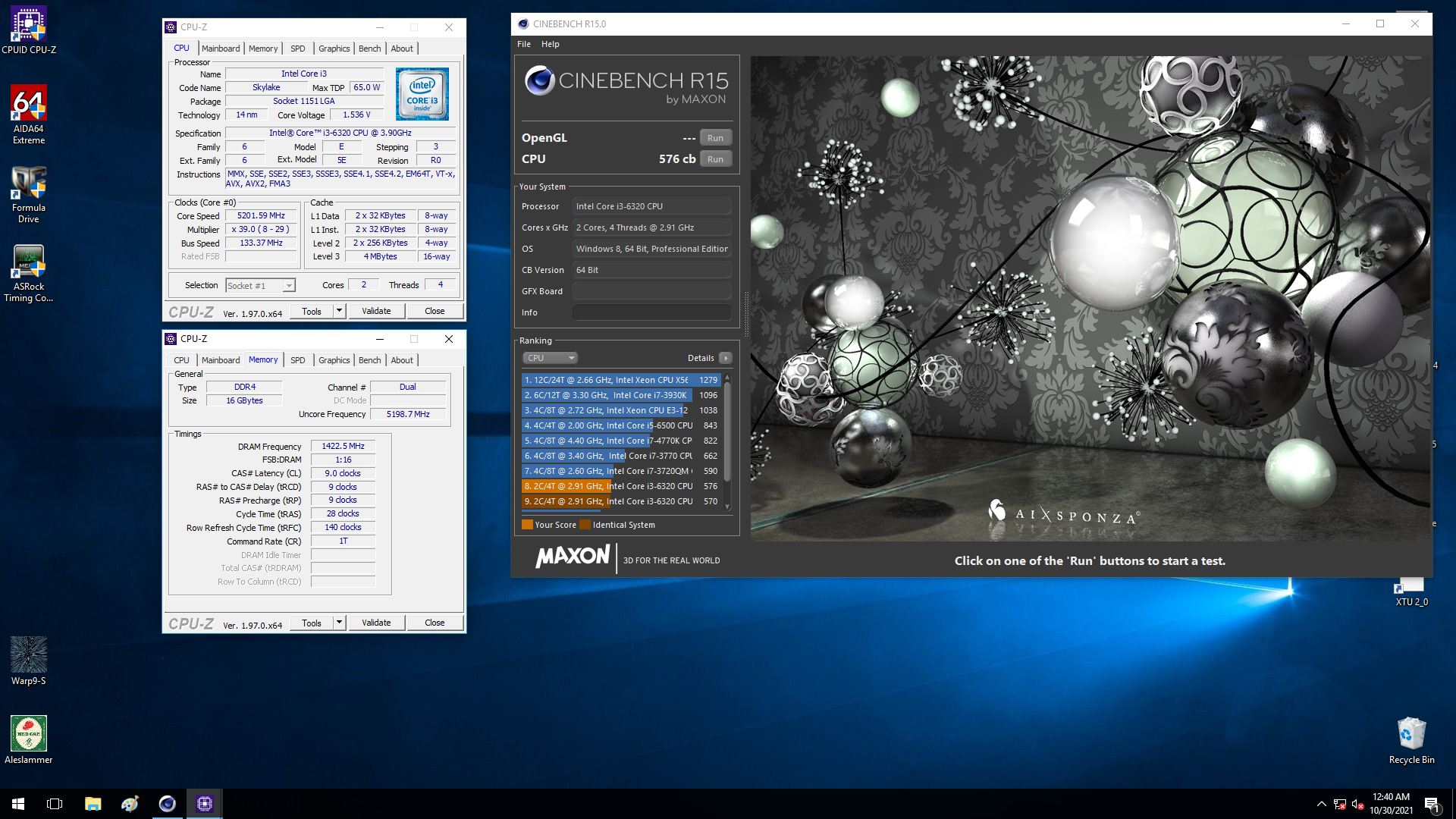This screenshot has width=1456, height=819.
Task: Open the XTU 2_0 desktop icon
Action: (x=1411, y=591)
